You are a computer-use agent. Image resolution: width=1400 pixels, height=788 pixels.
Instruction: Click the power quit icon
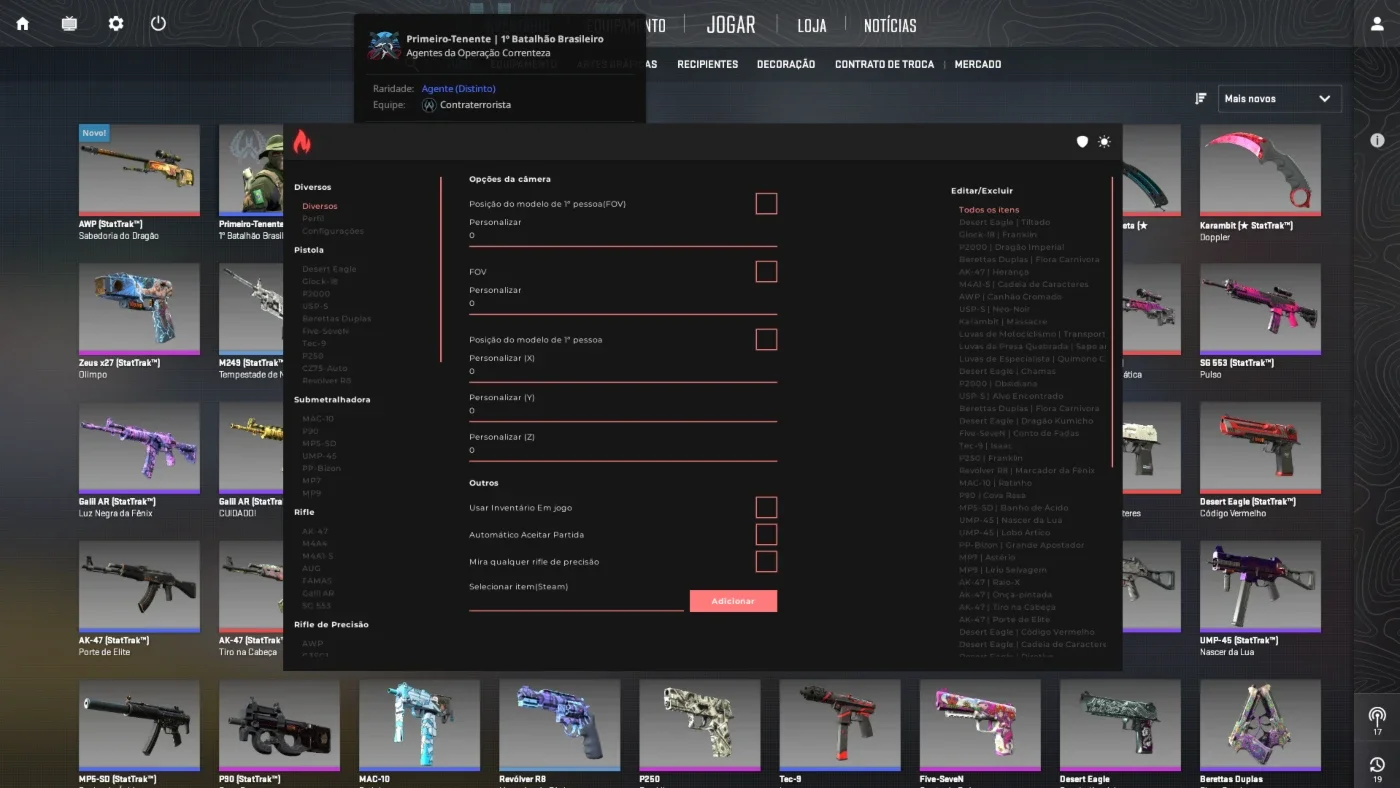pyautogui.click(x=158, y=23)
